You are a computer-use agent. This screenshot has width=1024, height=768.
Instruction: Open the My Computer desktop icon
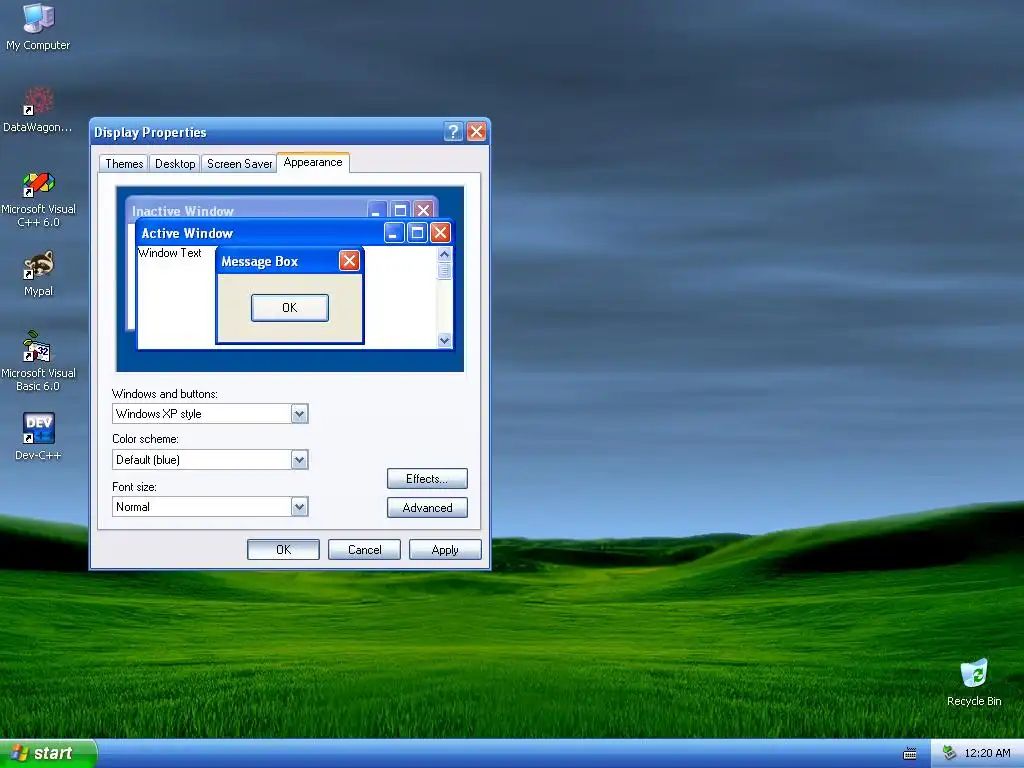38,26
